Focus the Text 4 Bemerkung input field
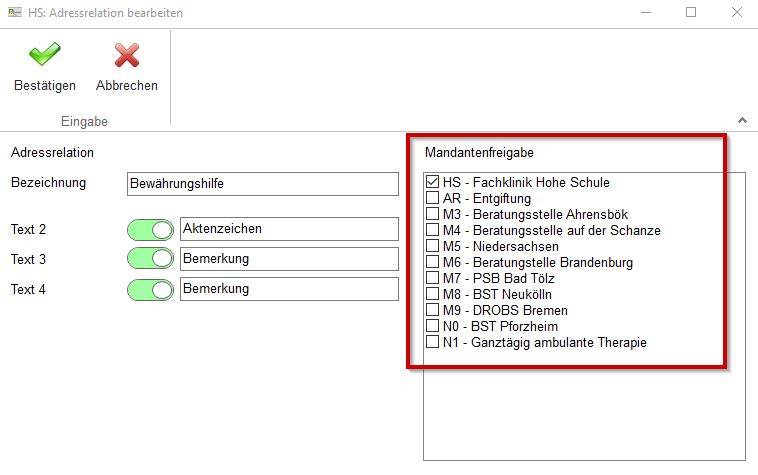 point(289,289)
